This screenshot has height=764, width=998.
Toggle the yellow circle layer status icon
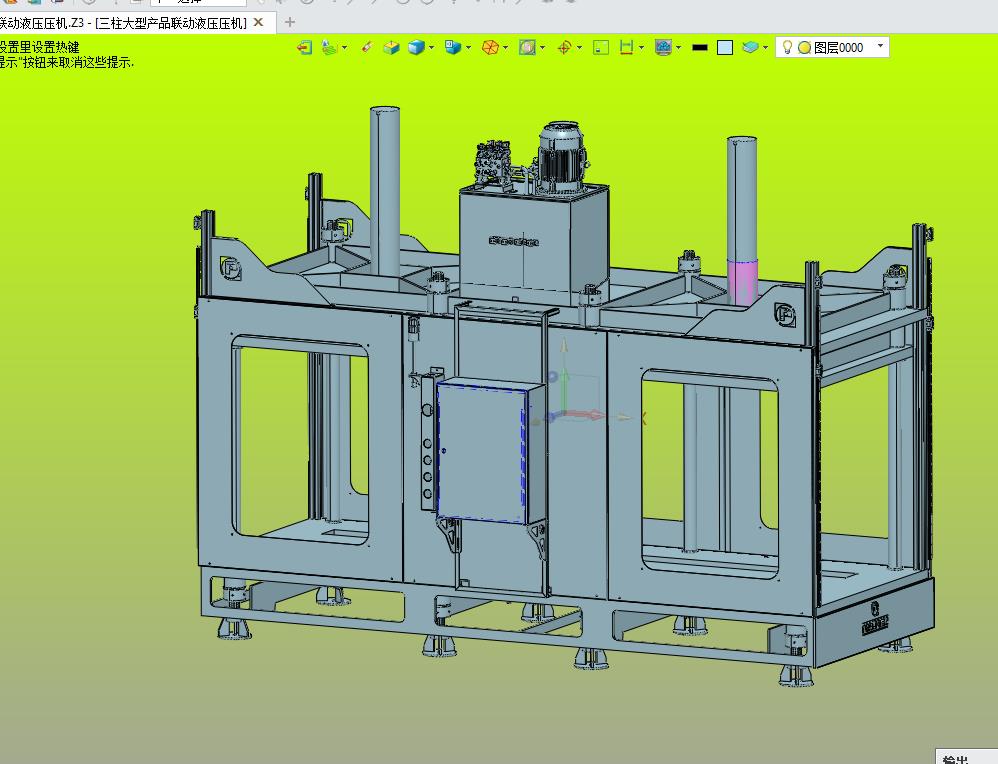click(x=804, y=48)
